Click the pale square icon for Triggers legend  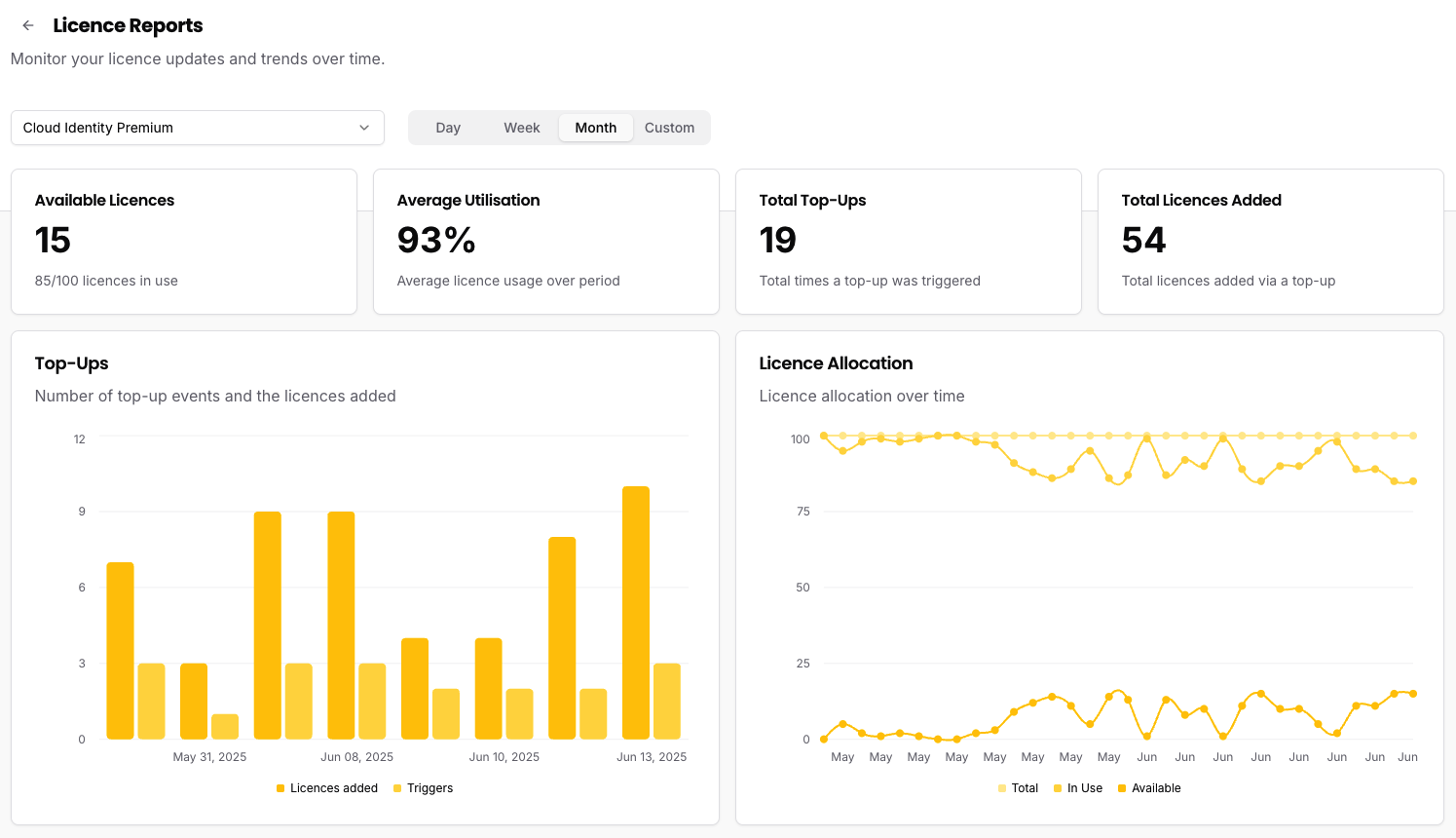tap(395, 788)
